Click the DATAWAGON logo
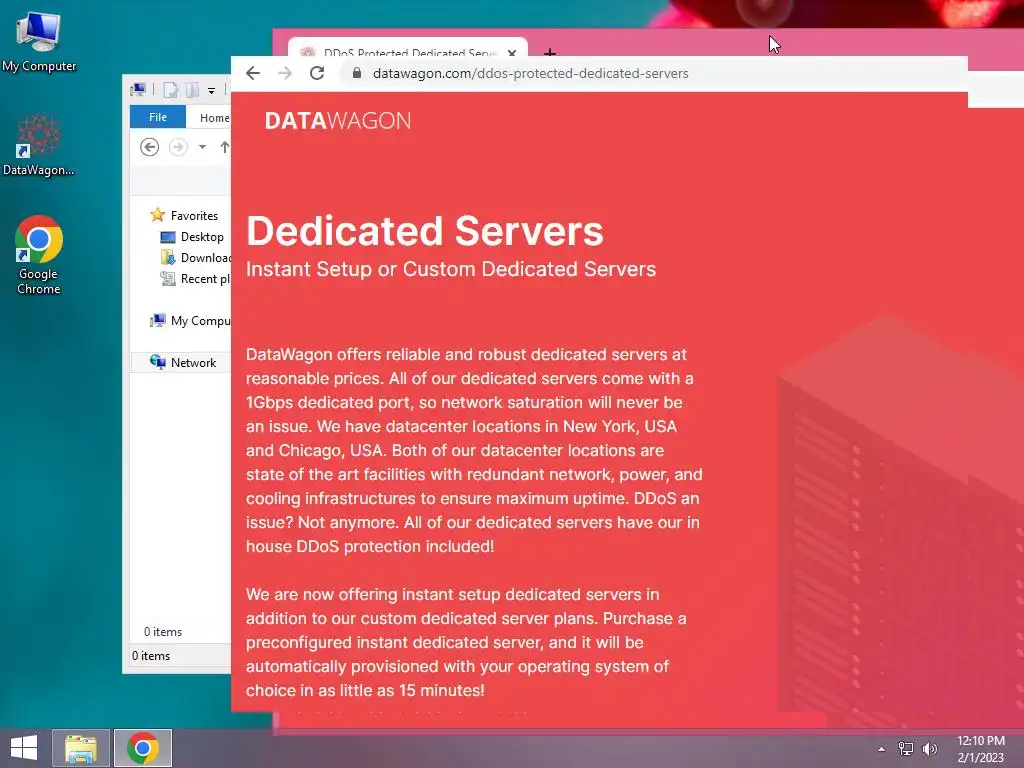Screen dimensions: 1024x768 point(338,121)
